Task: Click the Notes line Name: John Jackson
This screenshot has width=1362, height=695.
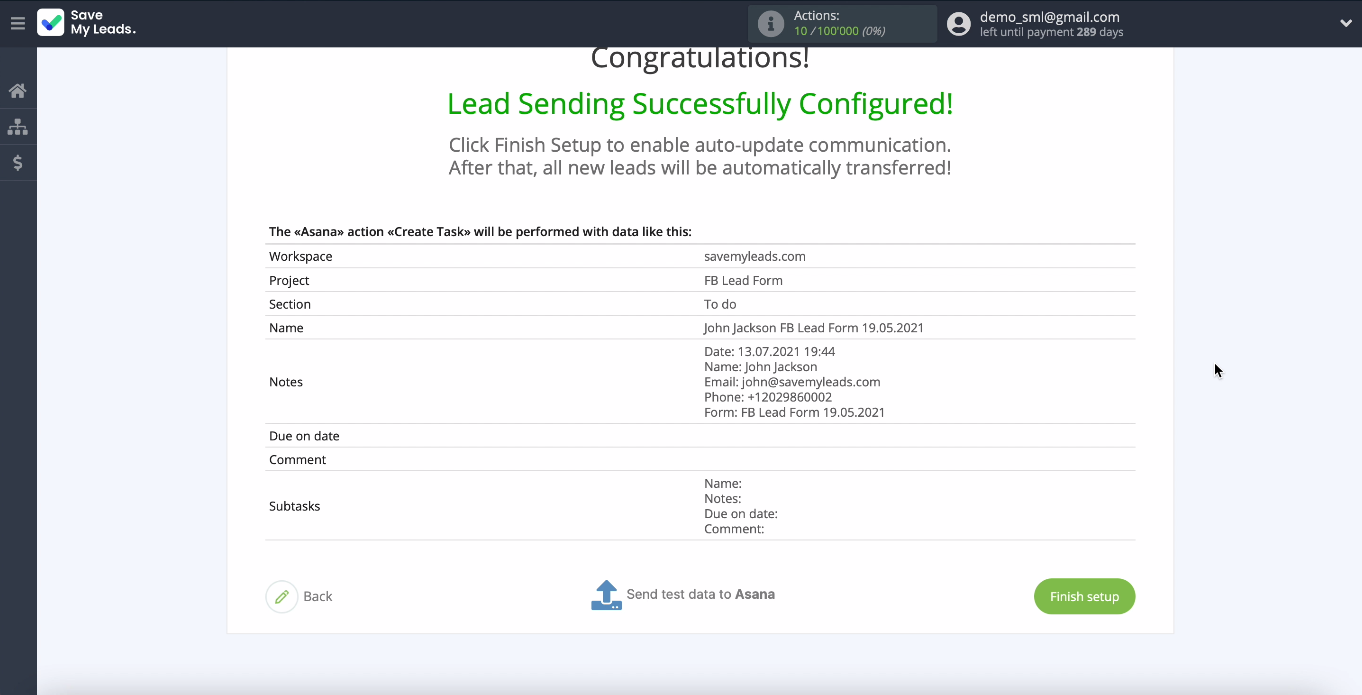Action: (x=760, y=367)
